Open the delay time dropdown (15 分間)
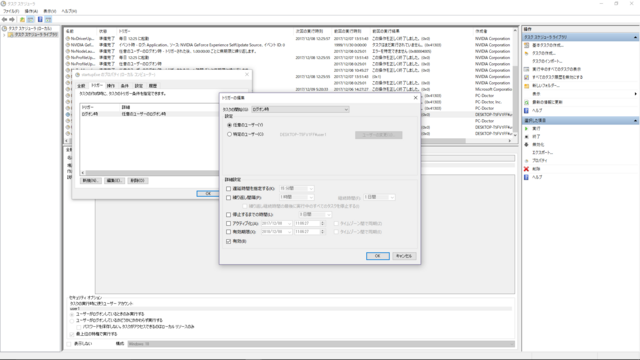This screenshot has height=360, width=640. (297, 189)
